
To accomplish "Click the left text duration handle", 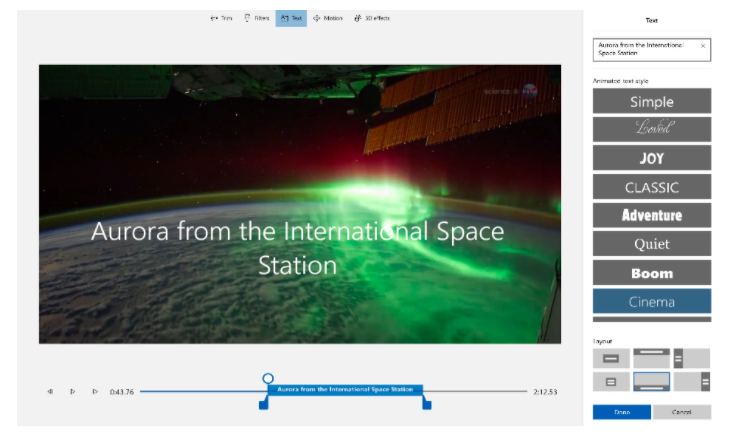I will point(264,404).
